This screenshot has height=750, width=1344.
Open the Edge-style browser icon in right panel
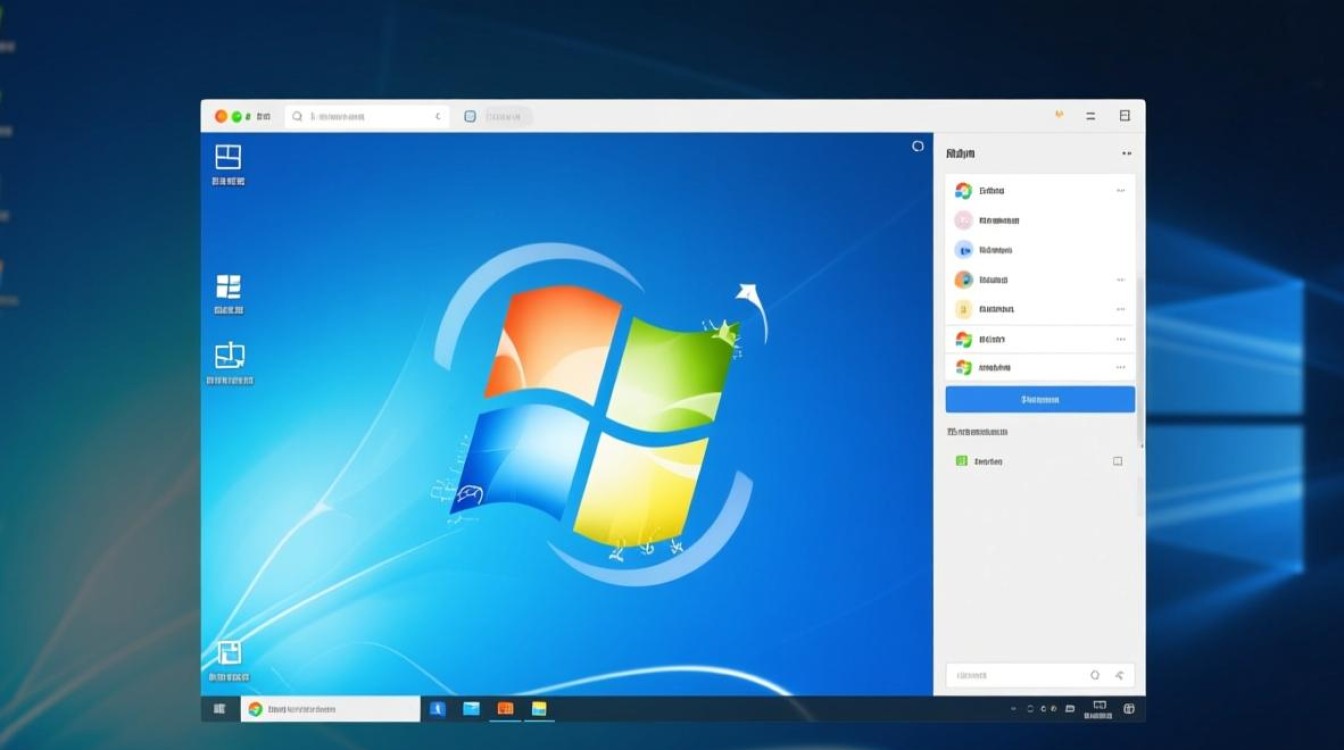(962, 250)
